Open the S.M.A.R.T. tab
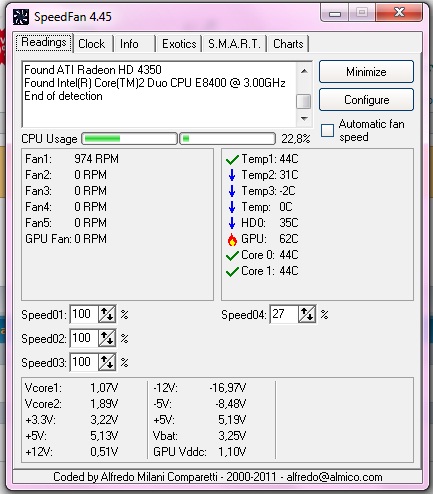433x495 pixels. click(234, 44)
